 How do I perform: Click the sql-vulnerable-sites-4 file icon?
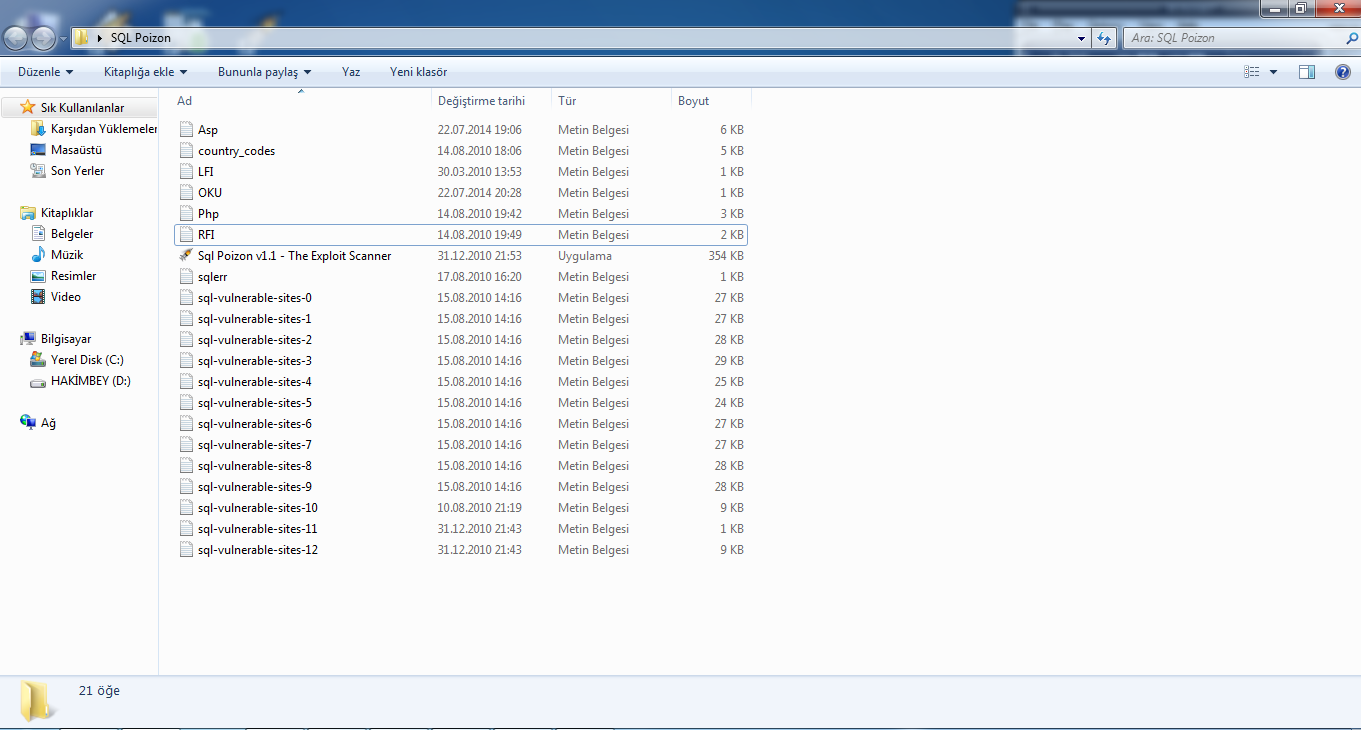tap(186, 382)
